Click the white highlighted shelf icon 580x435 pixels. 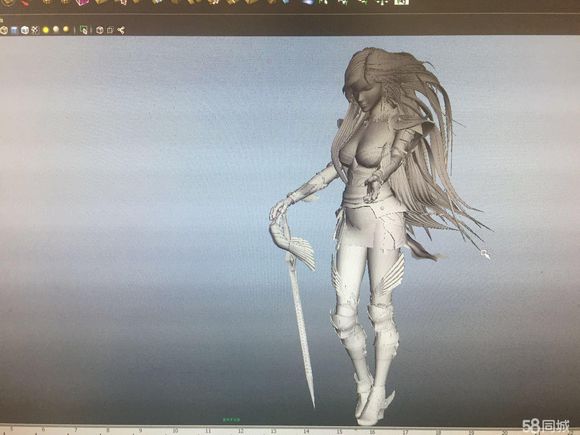[401, 2]
